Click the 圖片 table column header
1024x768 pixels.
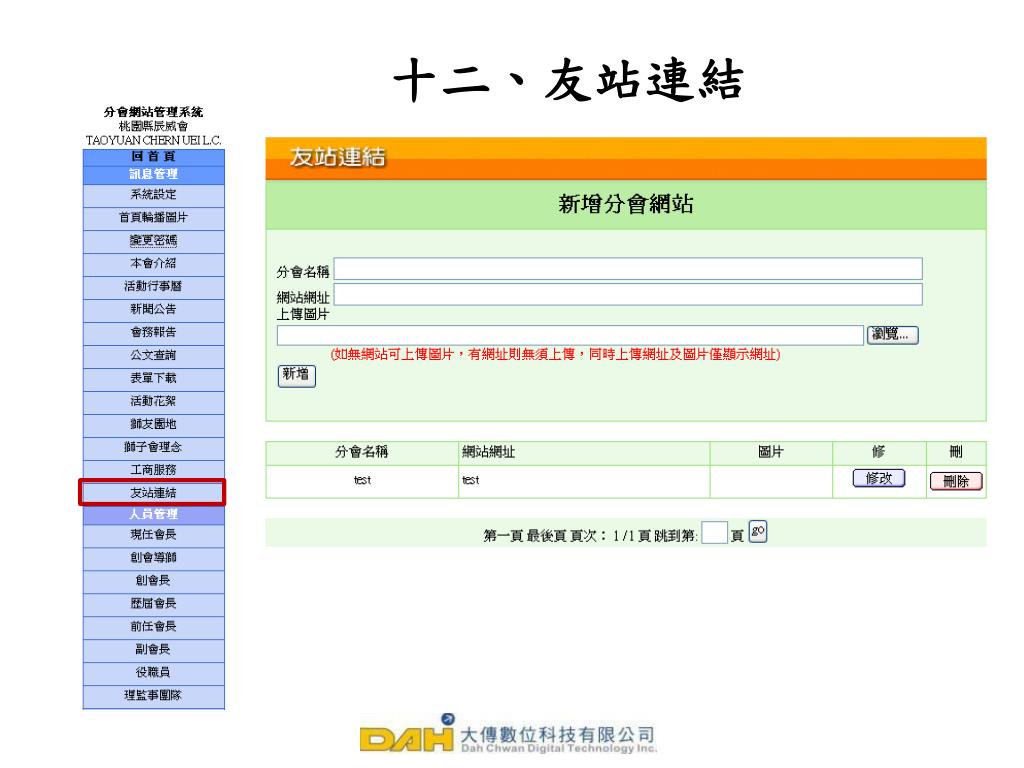click(771, 452)
